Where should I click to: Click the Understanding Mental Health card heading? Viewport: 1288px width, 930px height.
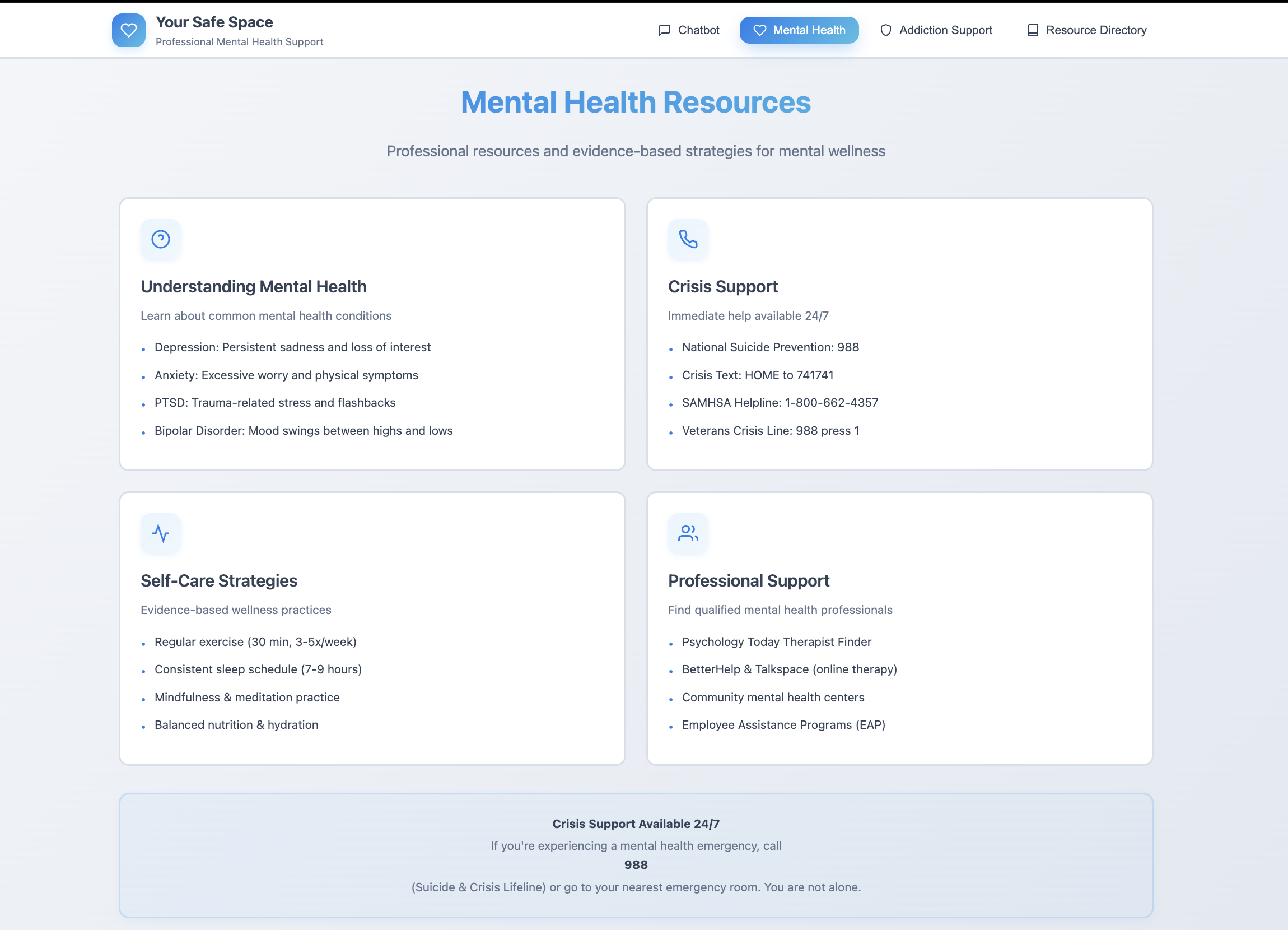253,286
